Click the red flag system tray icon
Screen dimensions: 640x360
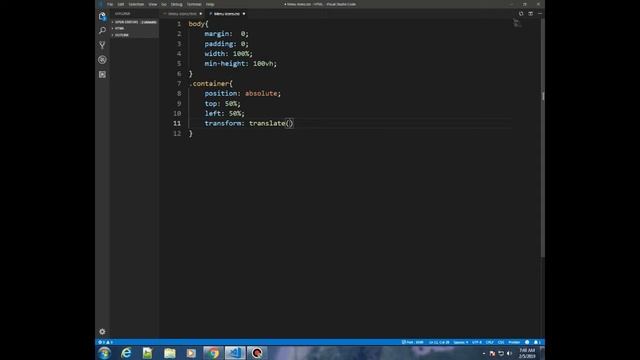pos(492,353)
